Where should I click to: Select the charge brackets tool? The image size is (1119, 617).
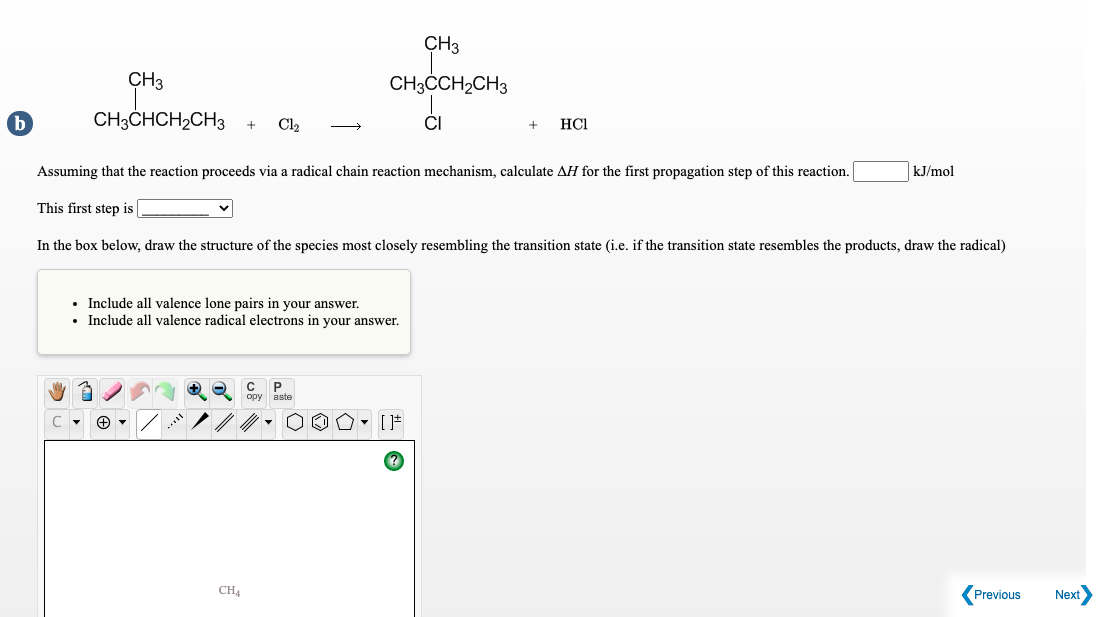(x=390, y=420)
